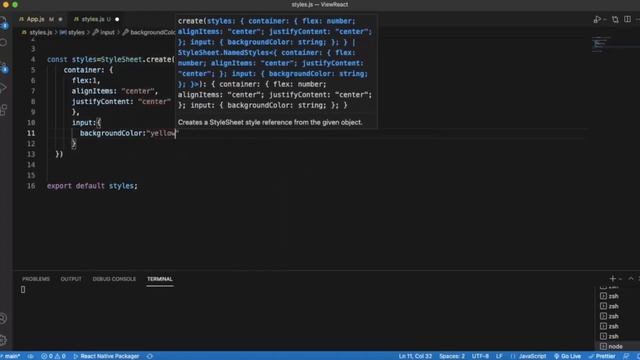Open the Source Control view

point(4,66)
